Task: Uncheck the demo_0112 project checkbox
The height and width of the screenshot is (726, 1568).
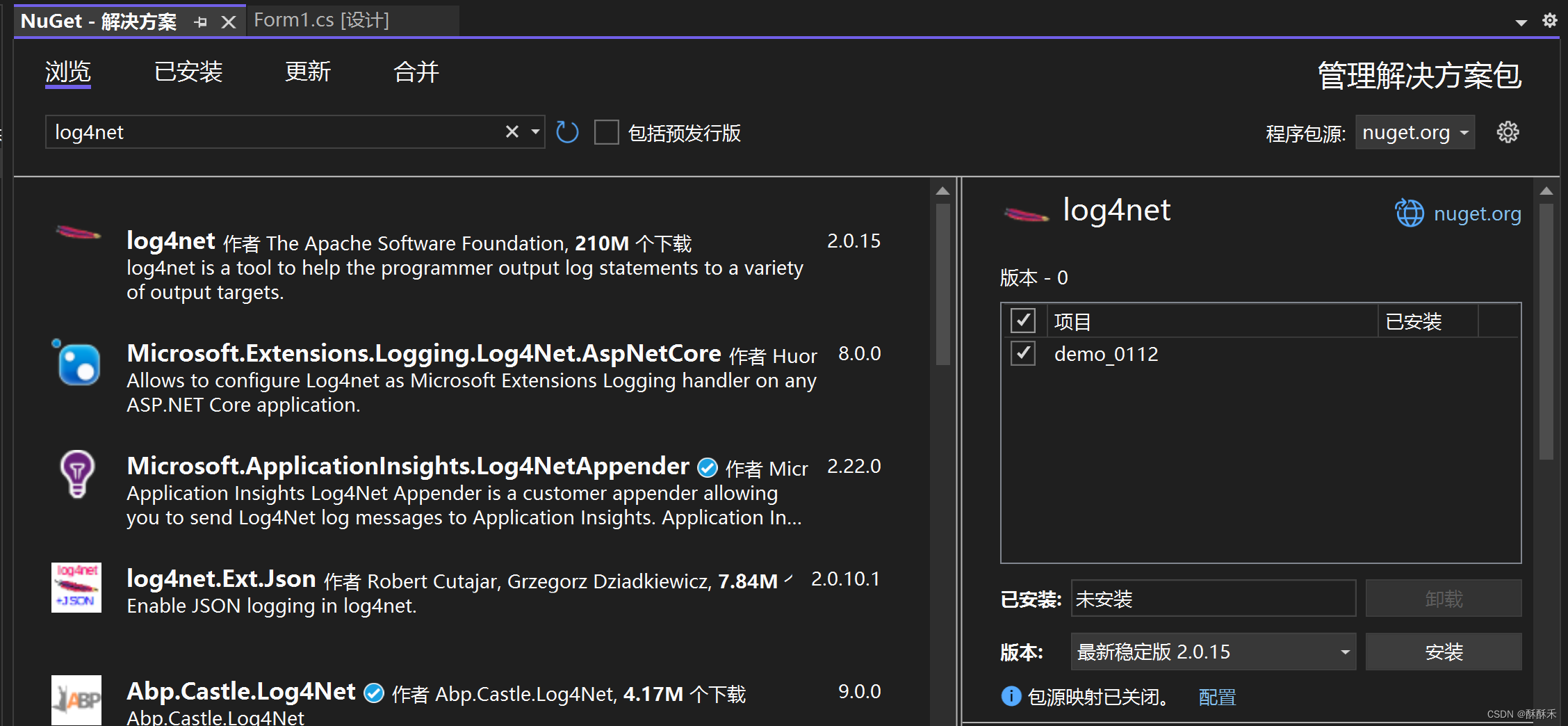Action: (x=1022, y=353)
